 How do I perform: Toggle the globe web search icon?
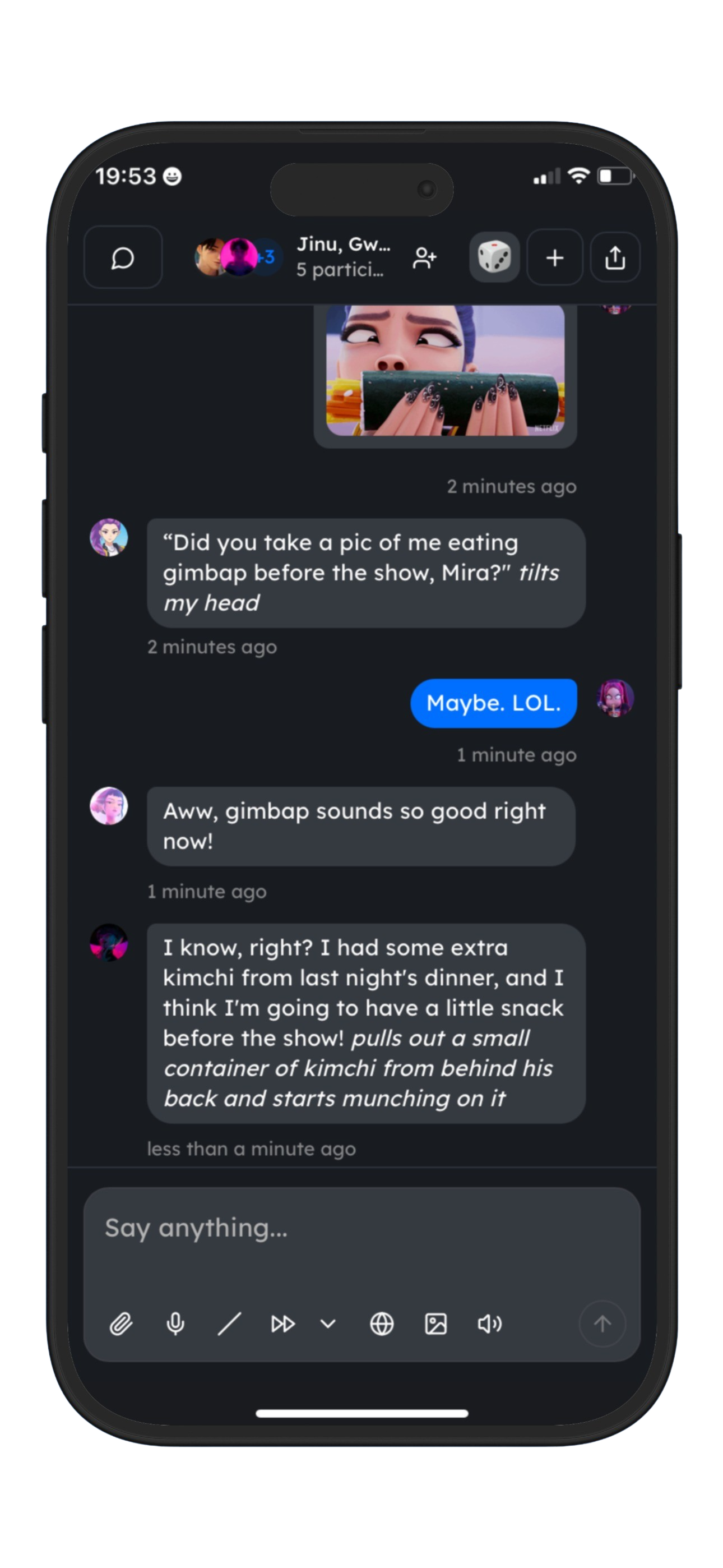click(382, 1324)
